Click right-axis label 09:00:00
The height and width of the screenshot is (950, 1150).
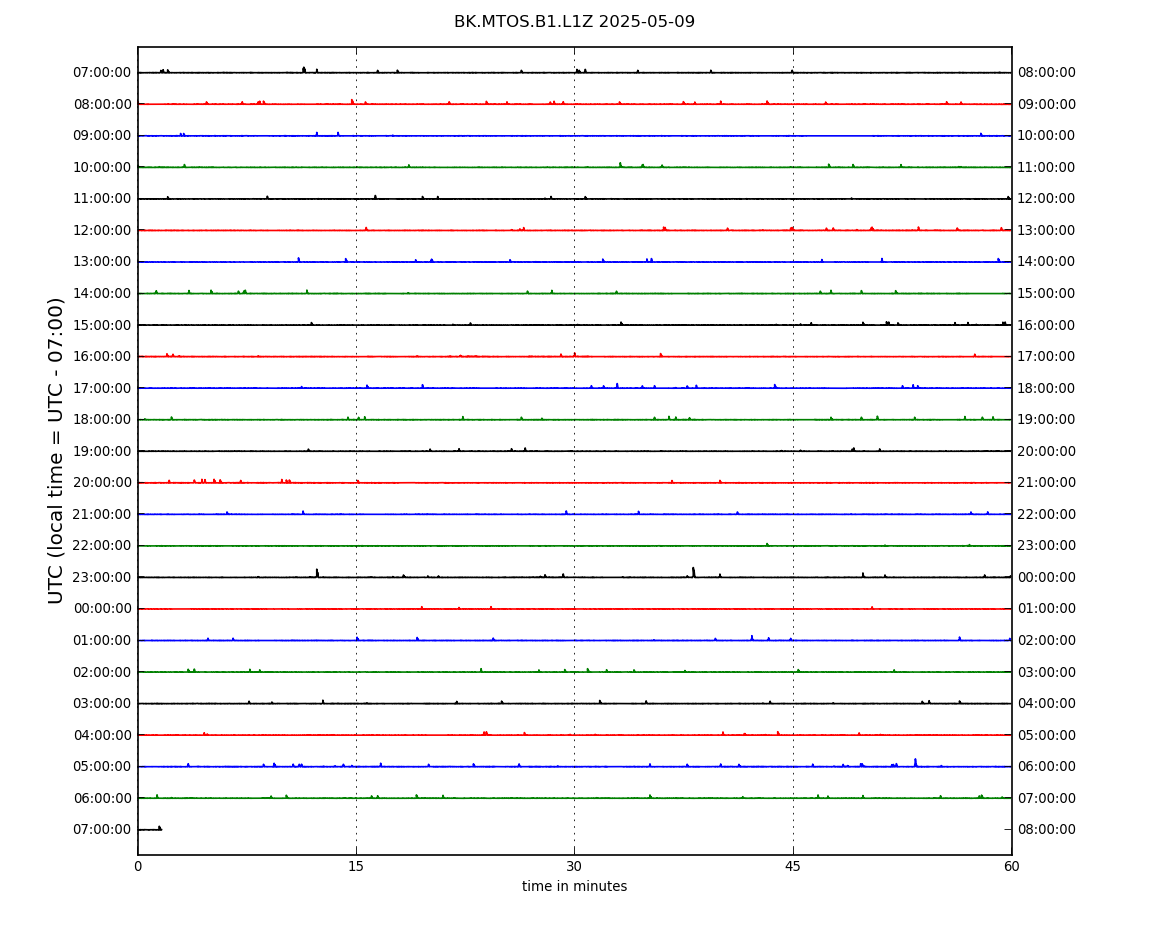pyautogui.click(x=1047, y=104)
